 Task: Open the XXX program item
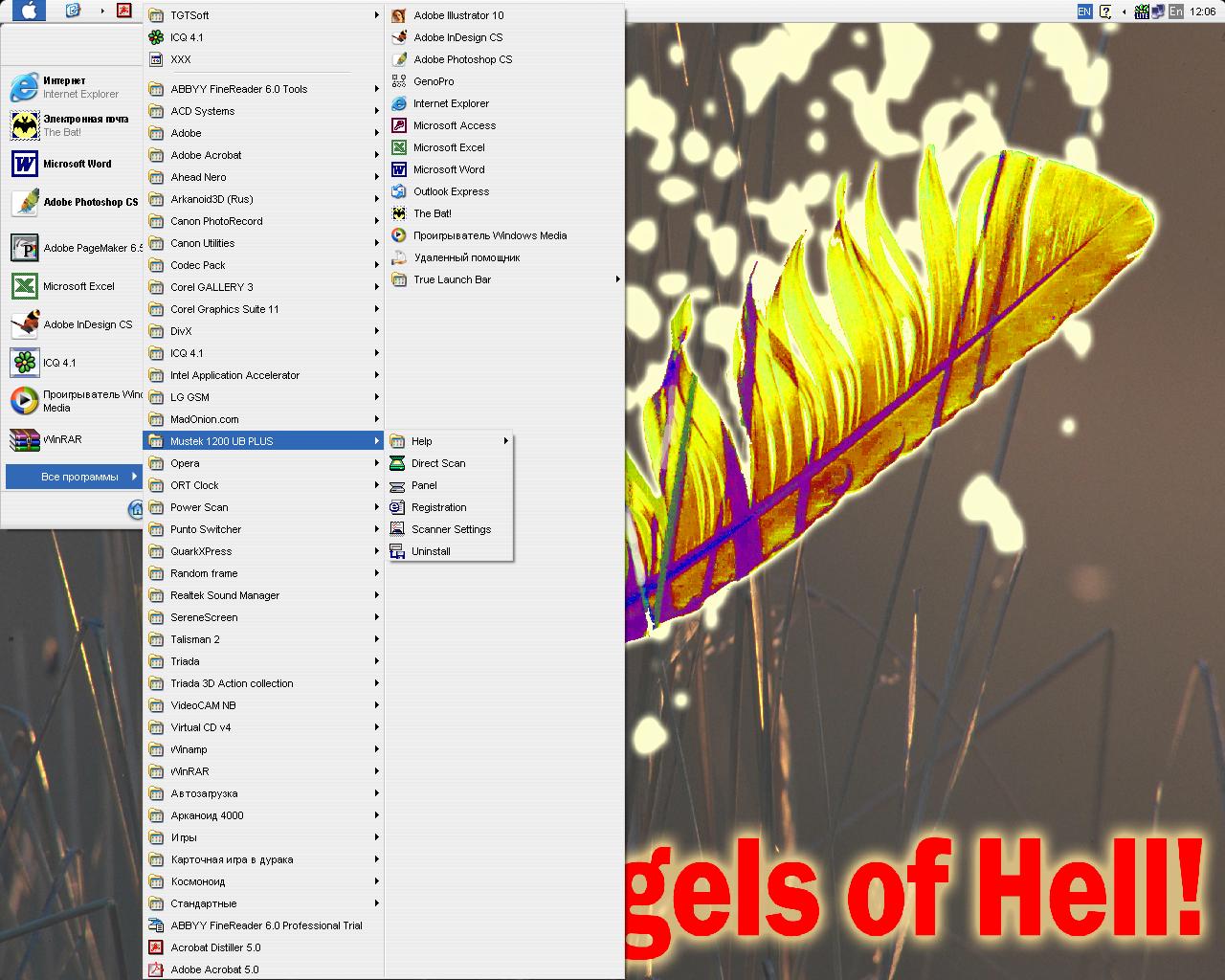[263, 59]
